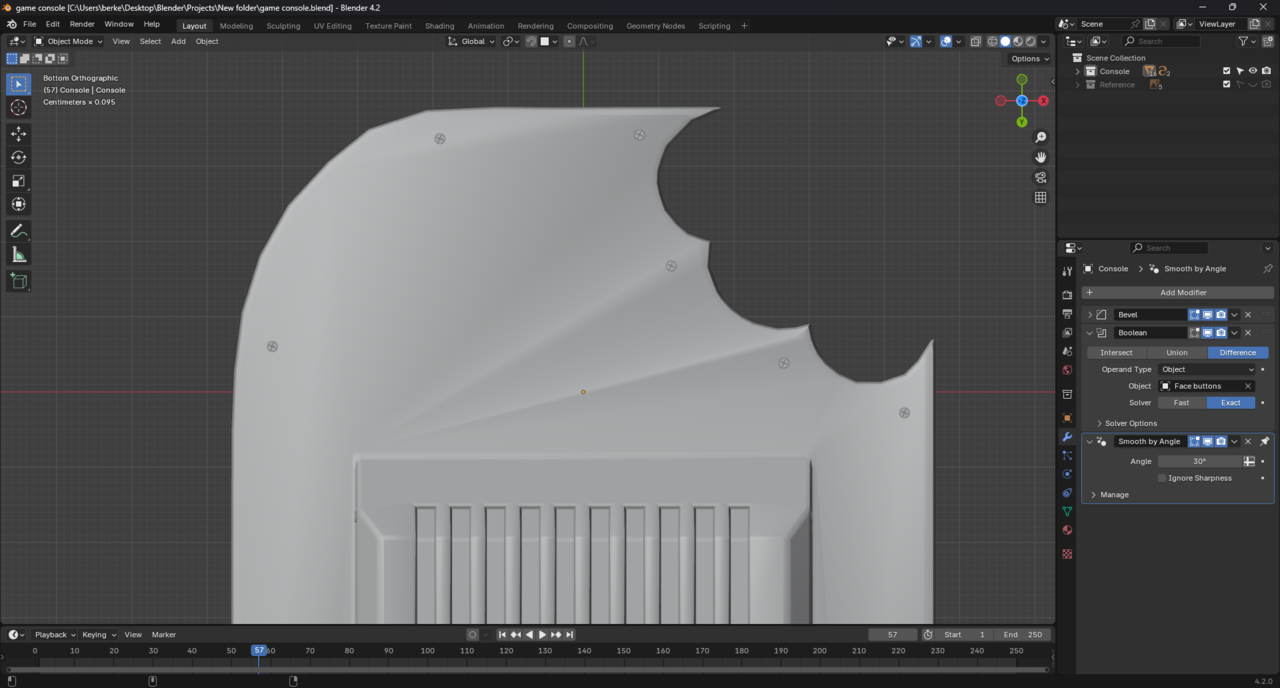Switch to orthographic/perspective view icon
This screenshot has height=688, width=1280.
[x=1041, y=198]
